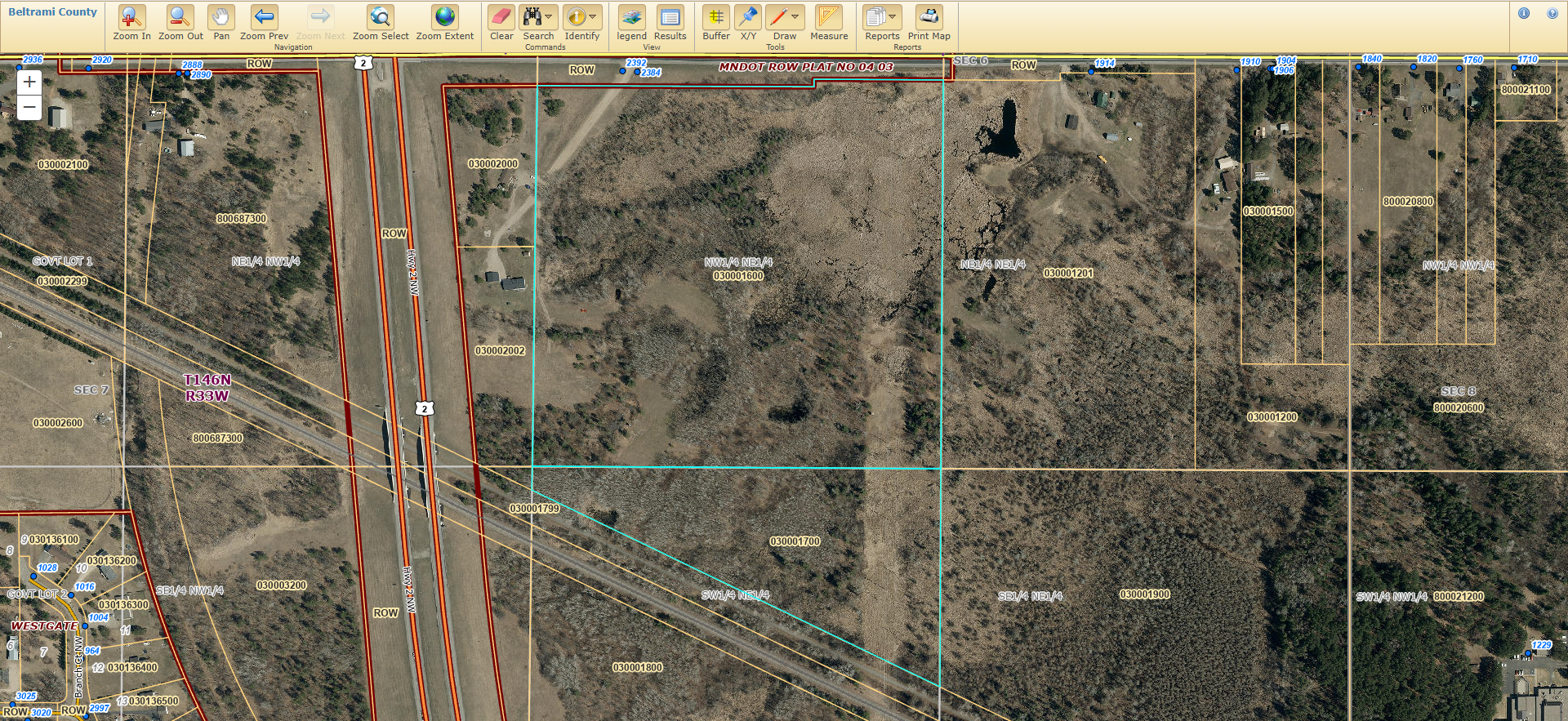The width and height of the screenshot is (1568, 721).
Task: Expand the Reports dropdown arrow
Action: (x=893, y=16)
